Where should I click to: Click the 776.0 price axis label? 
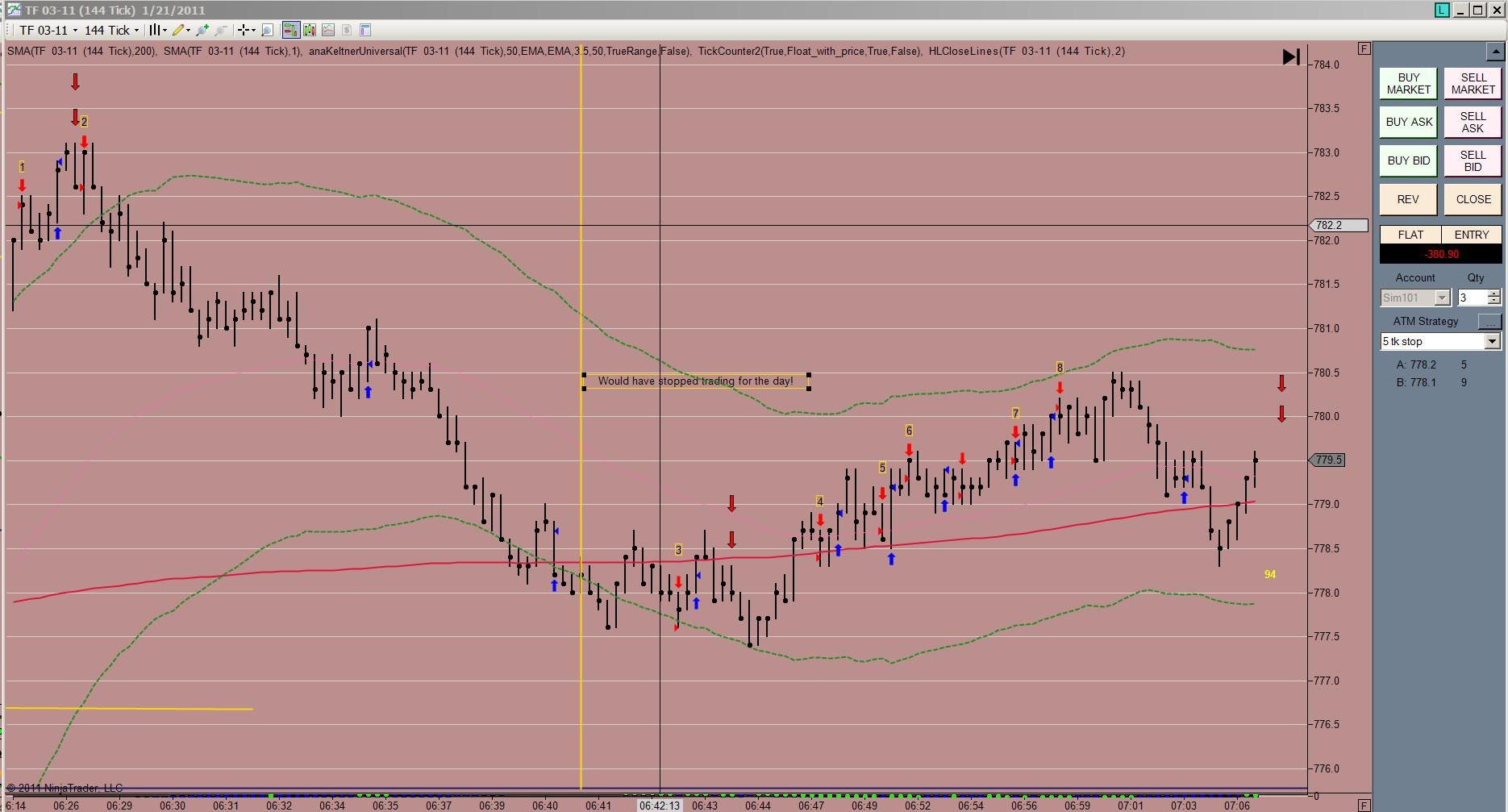coord(1327,768)
